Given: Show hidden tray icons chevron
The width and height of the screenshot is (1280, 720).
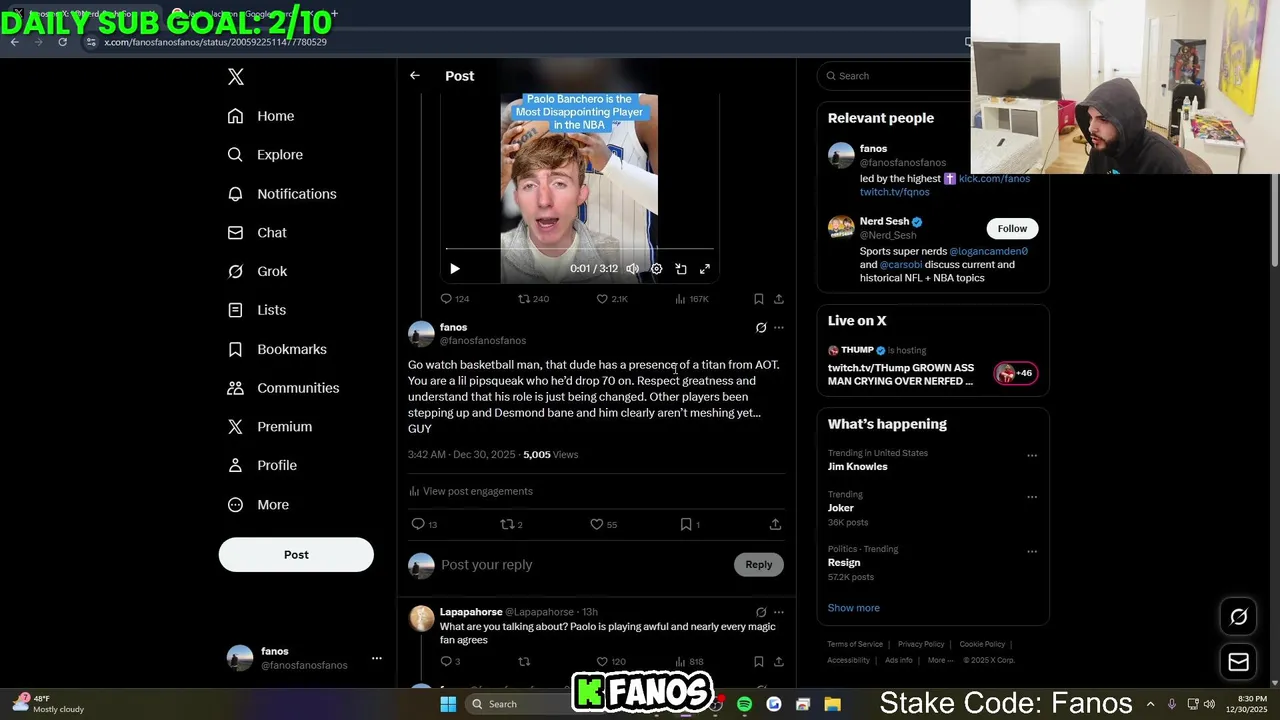Looking at the screenshot, I should pos(1150,704).
